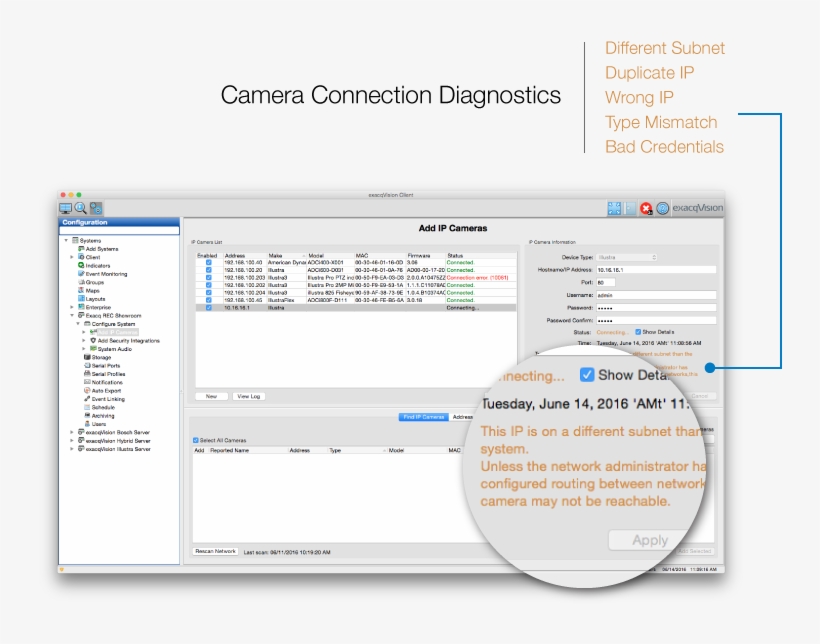Select Notifications in the tree
Image resolution: width=820 pixels, height=644 pixels.
[107, 382]
